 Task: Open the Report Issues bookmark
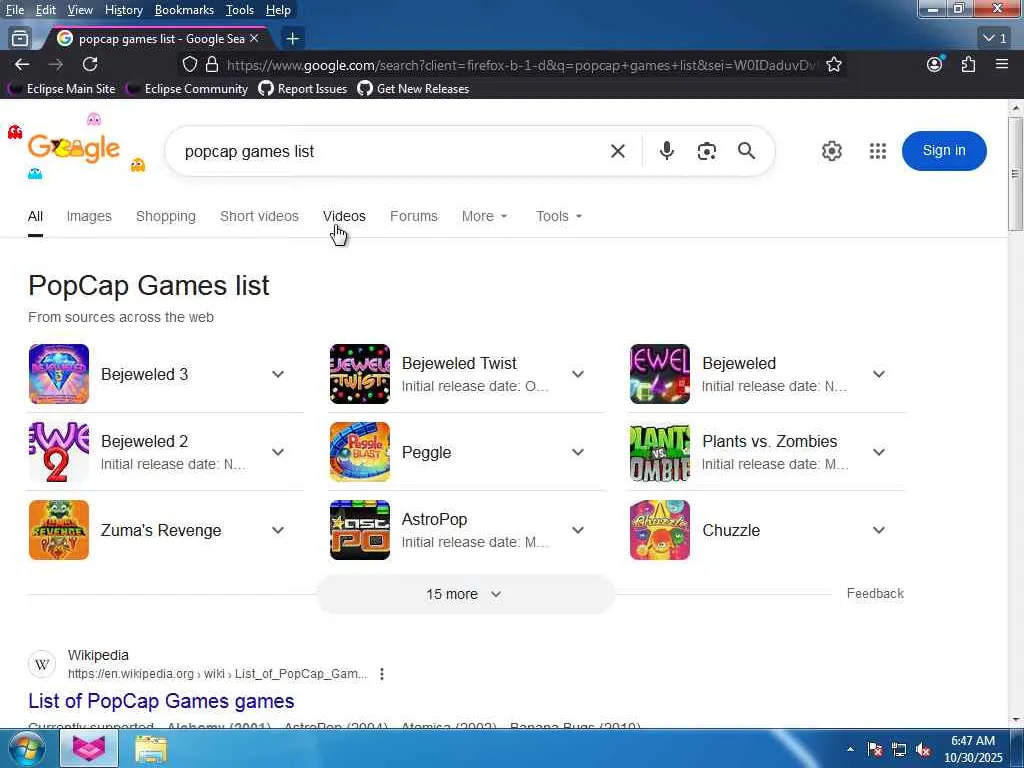pyautogui.click(x=303, y=88)
